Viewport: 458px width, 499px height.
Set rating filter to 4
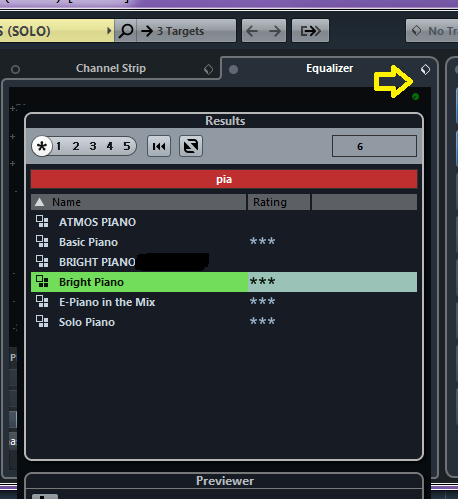tap(110, 146)
